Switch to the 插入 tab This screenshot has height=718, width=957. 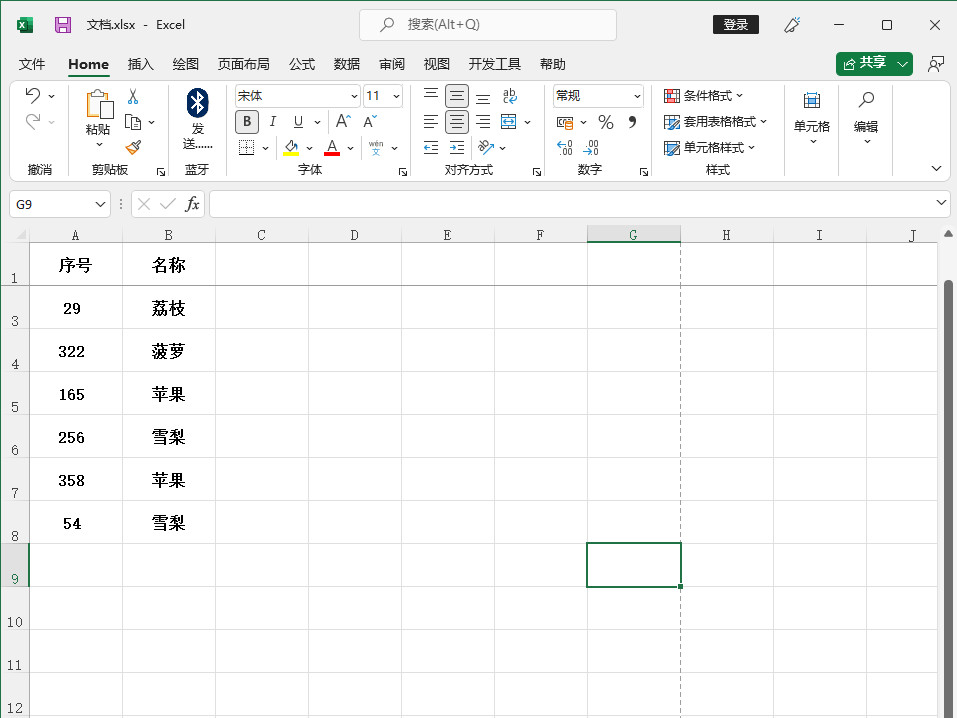tap(140, 64)
